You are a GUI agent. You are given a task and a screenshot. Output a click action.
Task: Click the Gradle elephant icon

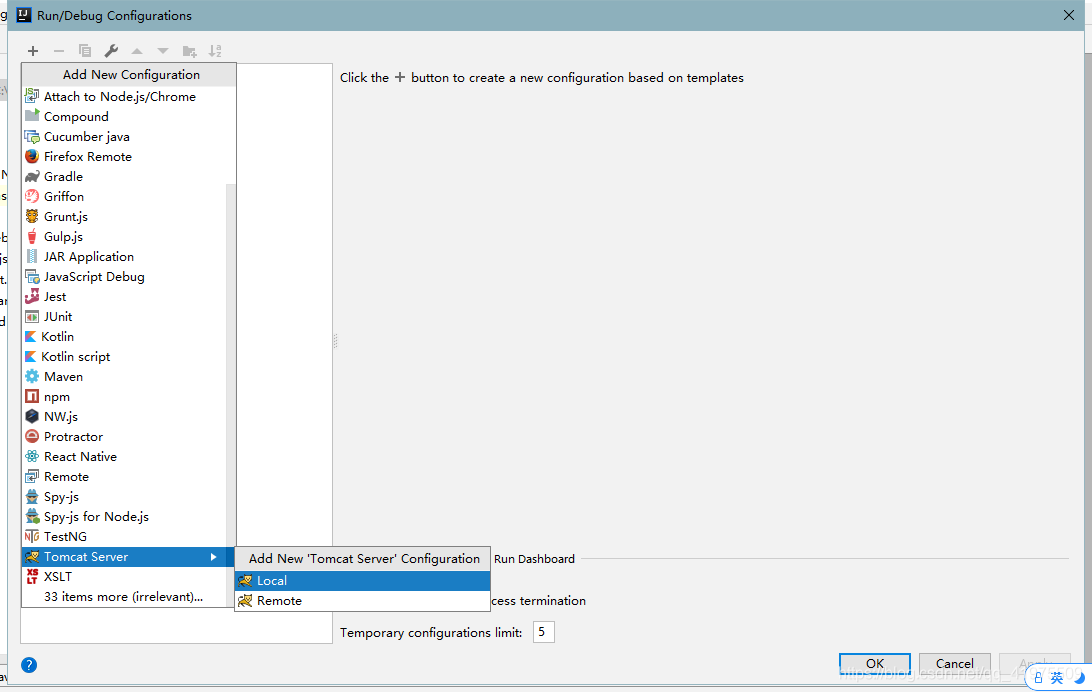click(32, 177)
